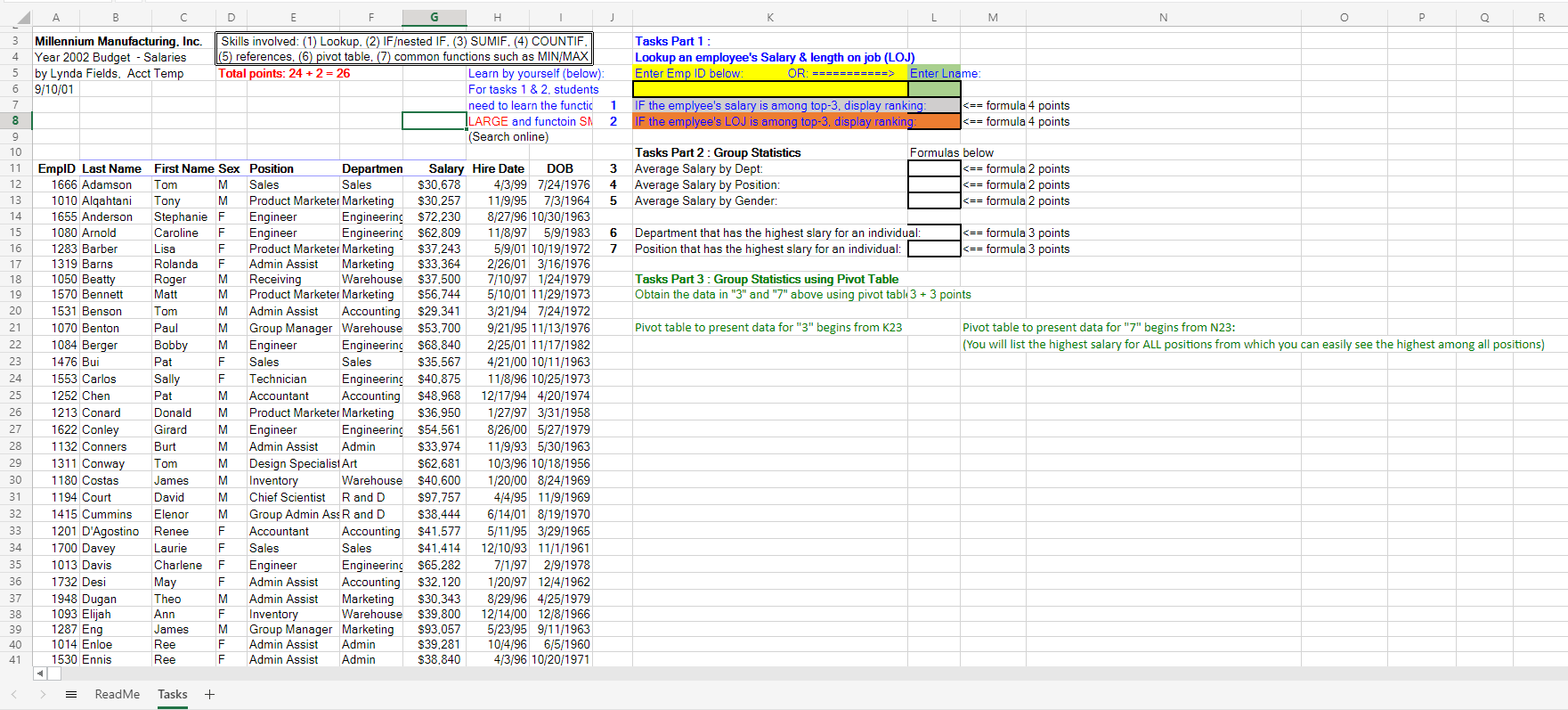This screenshot has width=1568, height=710.
Task: Click the hire date cell '4/3/99'
Action: (498, 184)
